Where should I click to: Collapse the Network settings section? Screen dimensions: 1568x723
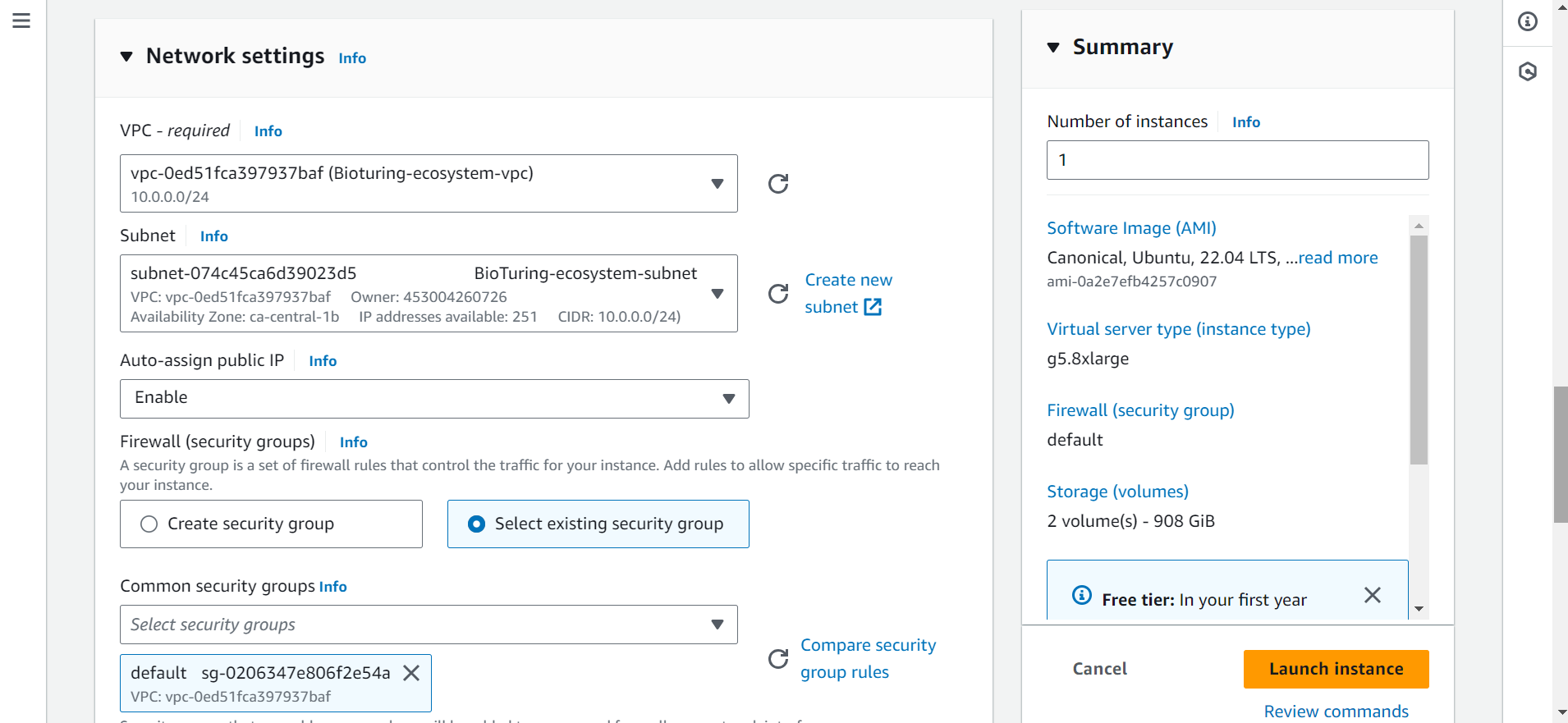126,57
